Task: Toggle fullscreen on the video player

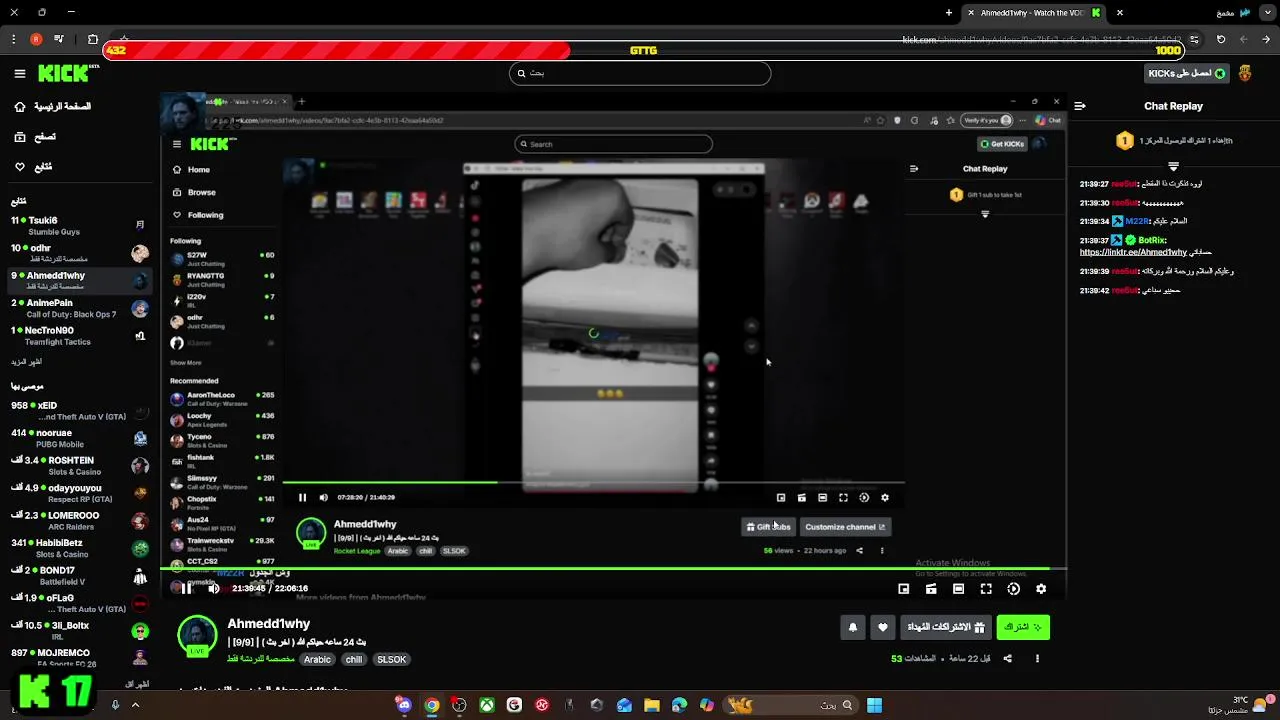Action: coord(986,589)
